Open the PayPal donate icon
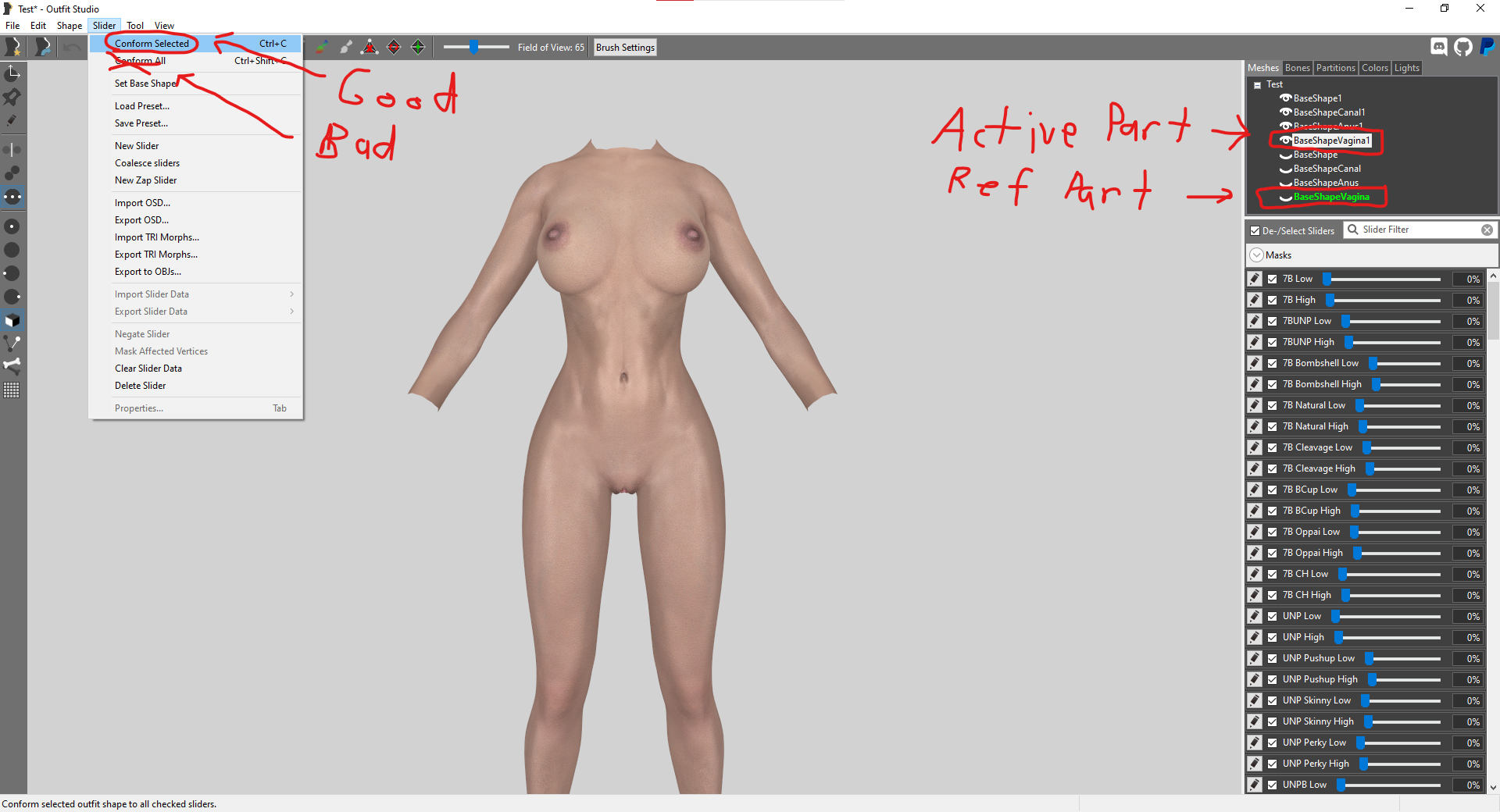 (1487, 47)
